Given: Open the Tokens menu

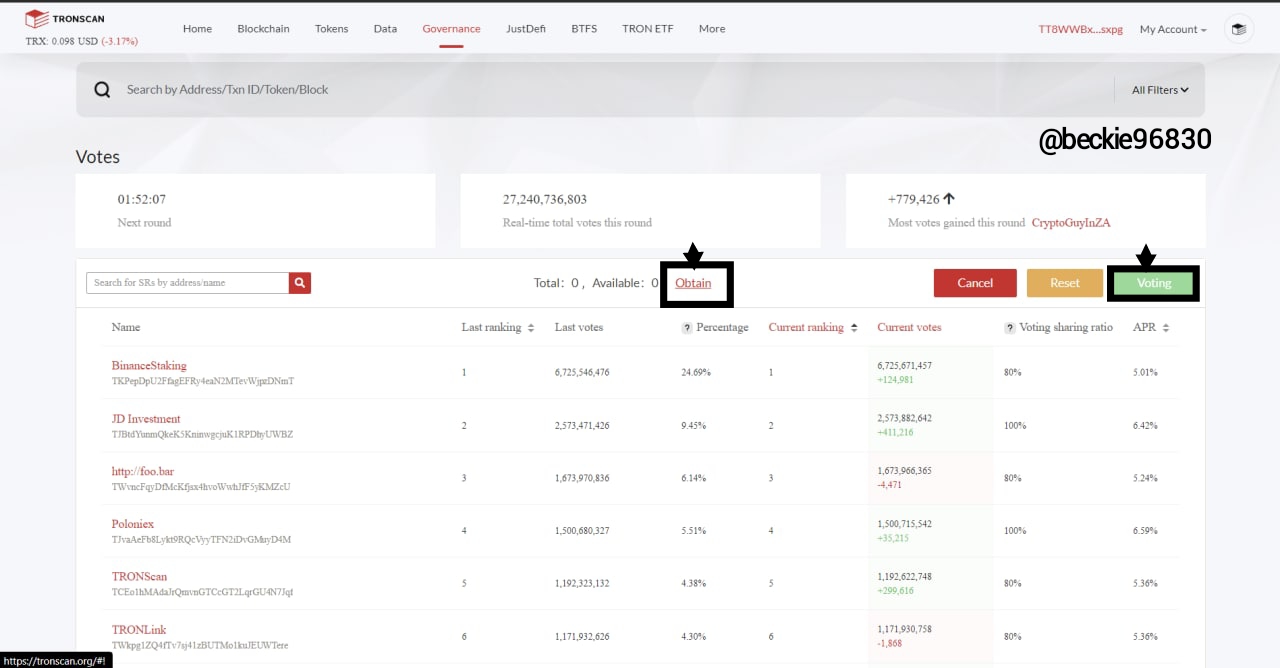Looking at the screenshot, I should click(331, 29).
